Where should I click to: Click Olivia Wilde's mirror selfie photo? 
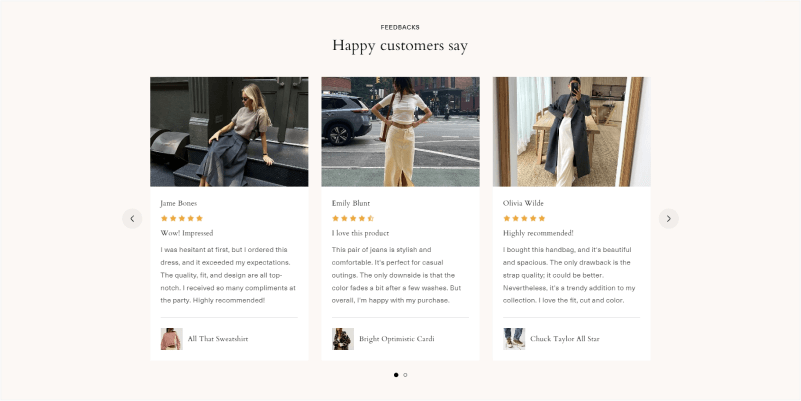click(571, 132)
